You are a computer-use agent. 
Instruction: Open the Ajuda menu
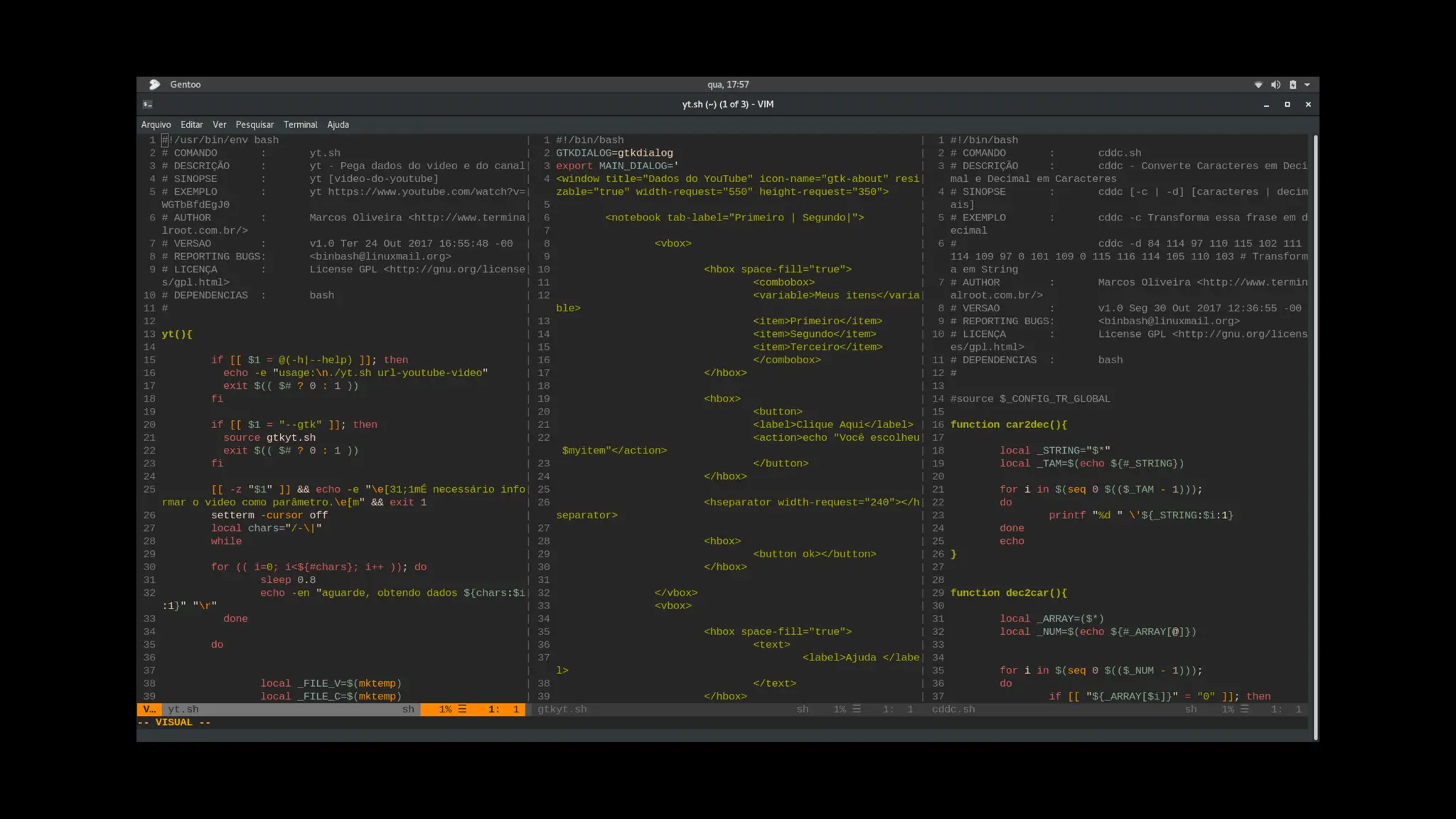coord(338,124)
